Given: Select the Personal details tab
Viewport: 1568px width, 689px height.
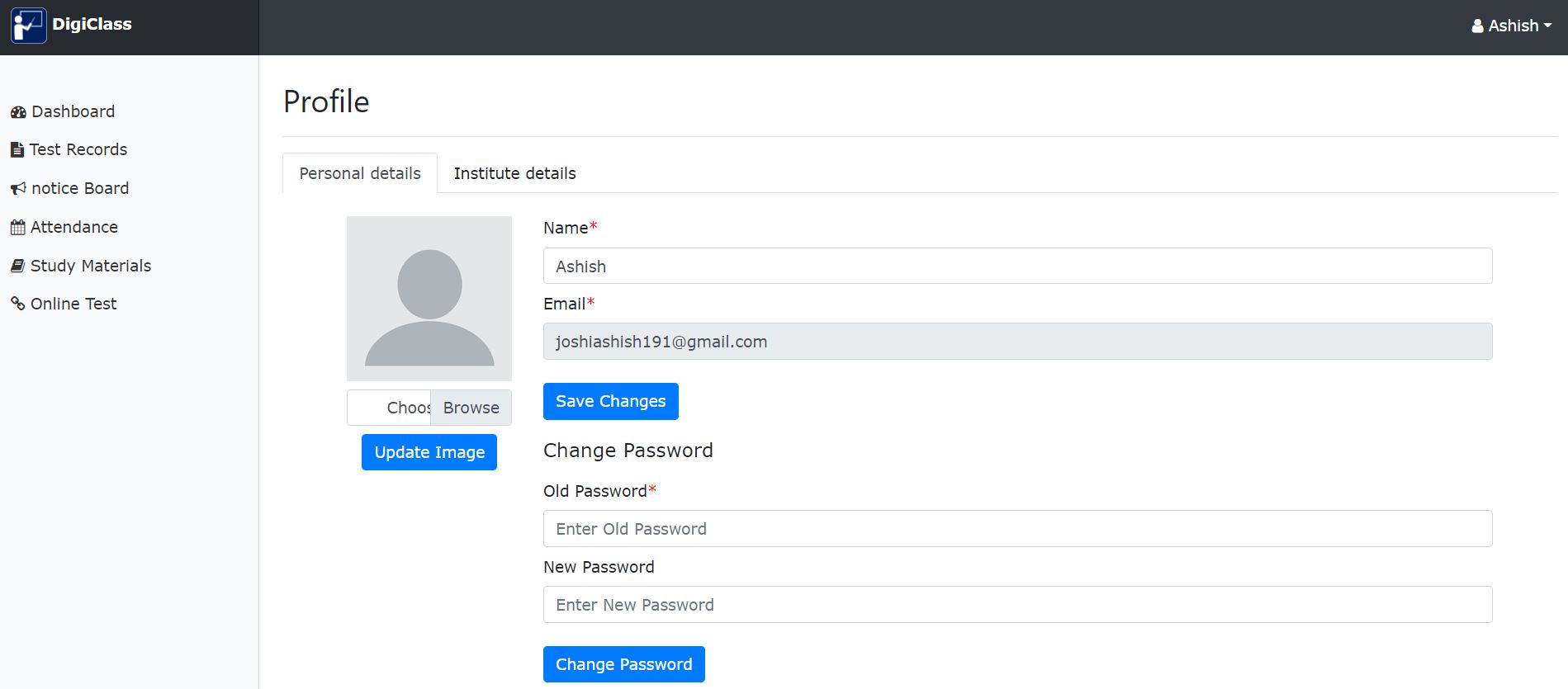Looking at the screenshot, I should point(360,173).
